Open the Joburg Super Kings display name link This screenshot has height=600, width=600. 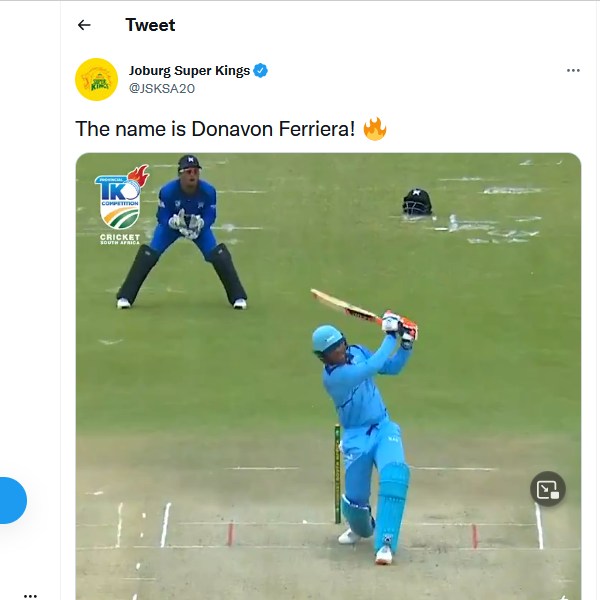click(189, 71)
